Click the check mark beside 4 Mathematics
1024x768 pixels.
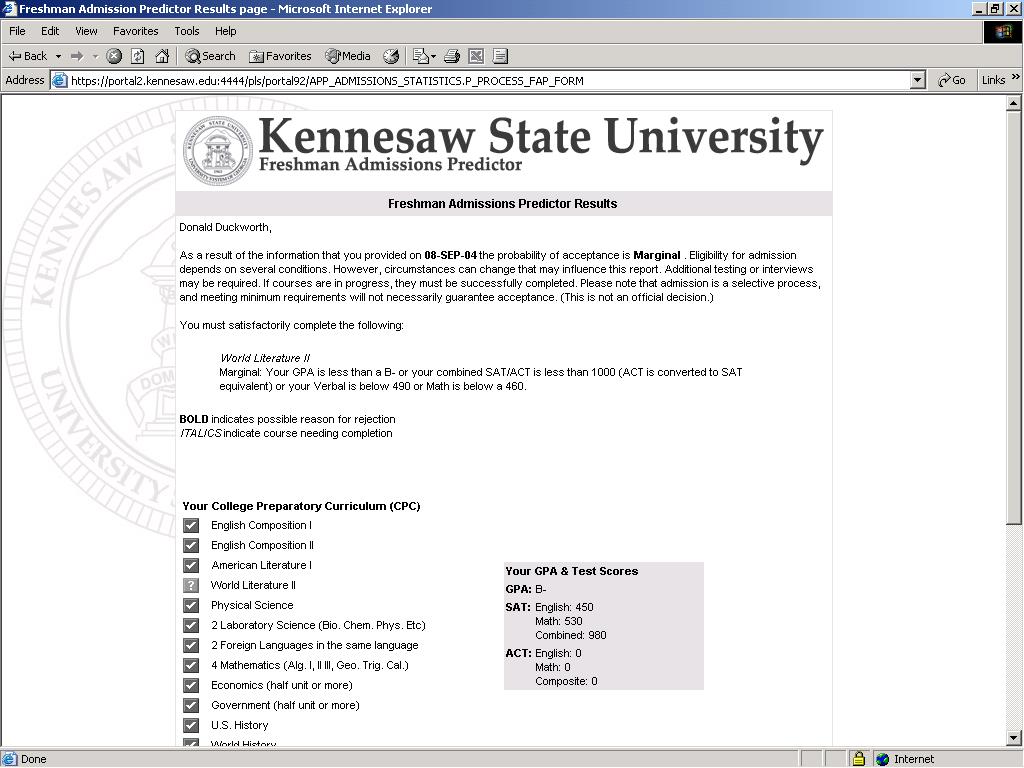click(191, 665)
